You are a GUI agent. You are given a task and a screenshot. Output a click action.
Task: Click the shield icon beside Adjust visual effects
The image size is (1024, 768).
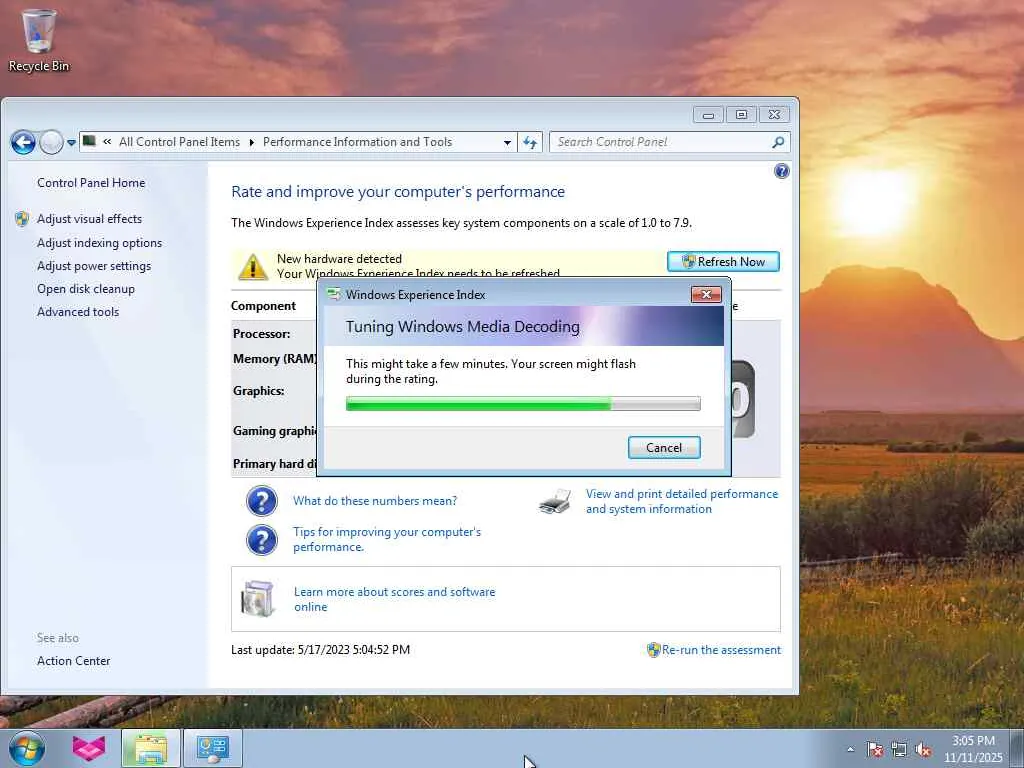coord(22,219)
